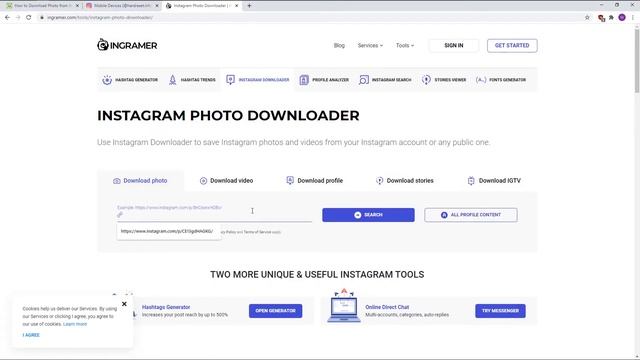Close the Instagram Photo Downloader tab
Image resolution: width=640 pixels, height=360 pixels.
[236, 6]
